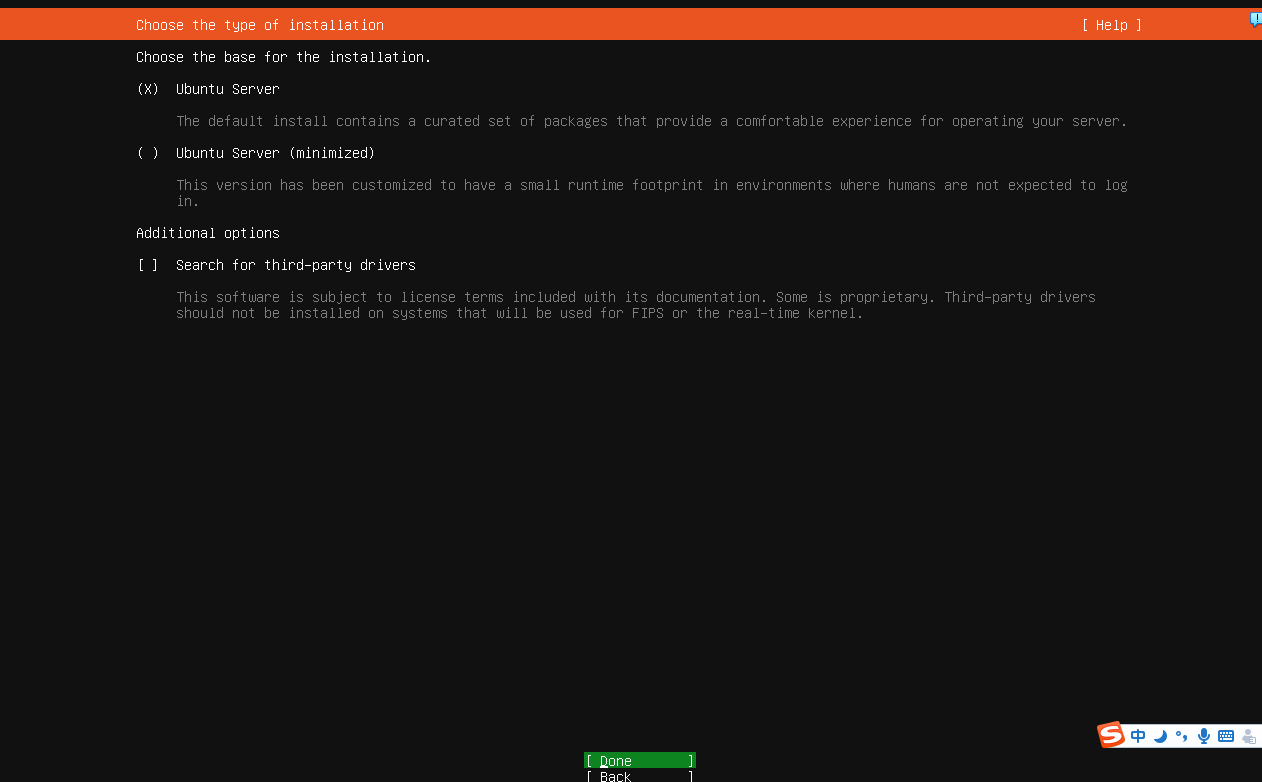Click 'Choose the type of installation' header title
The image size is (1262, 782).
tap(260, 25)
